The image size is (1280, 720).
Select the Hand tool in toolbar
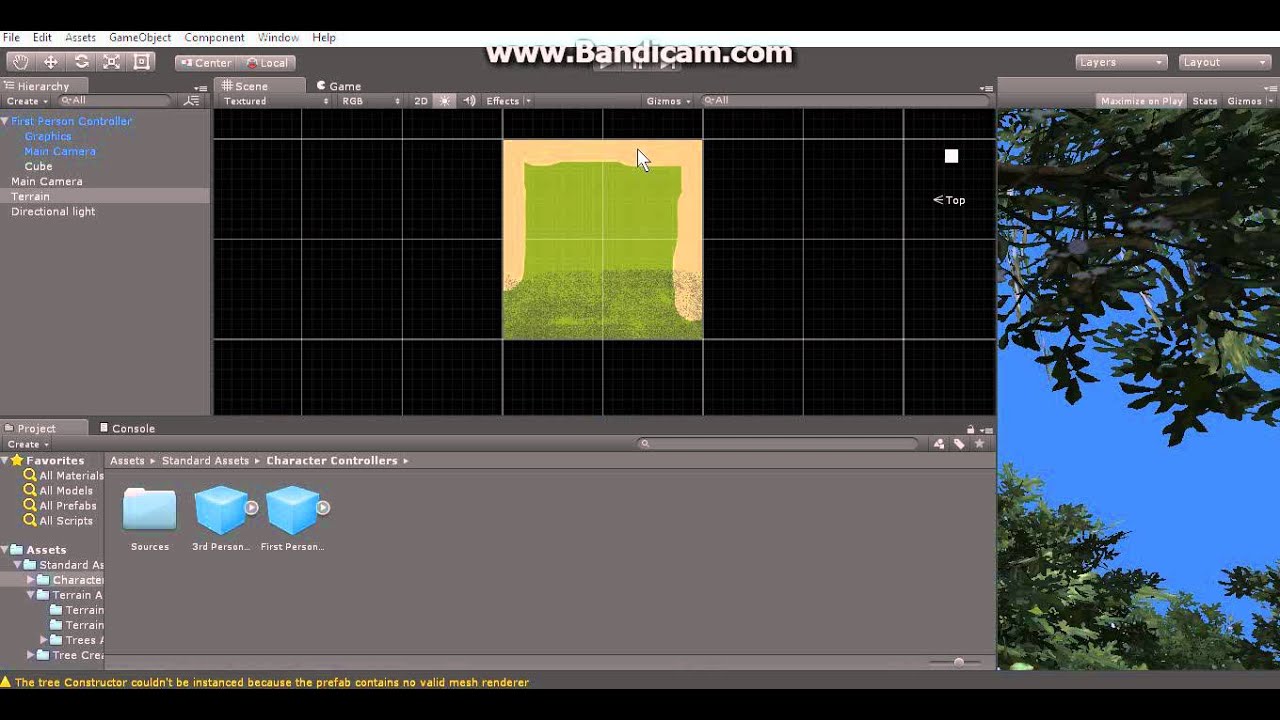[x=20, y=62]
